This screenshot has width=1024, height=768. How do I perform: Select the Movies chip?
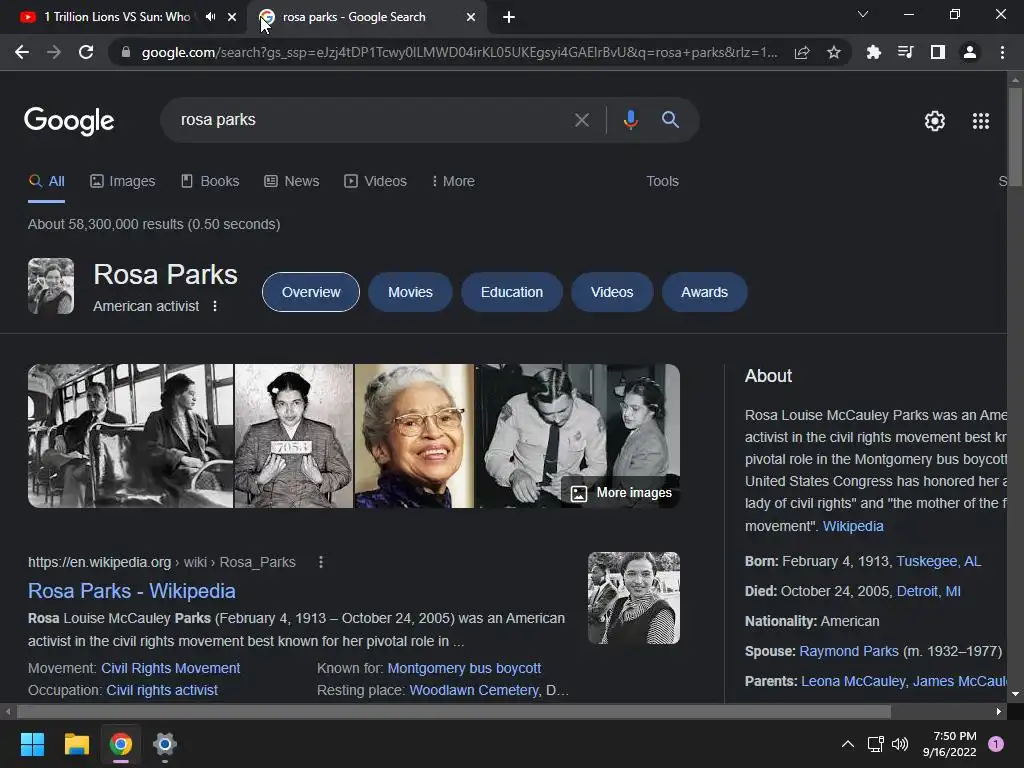coord(410,292)
